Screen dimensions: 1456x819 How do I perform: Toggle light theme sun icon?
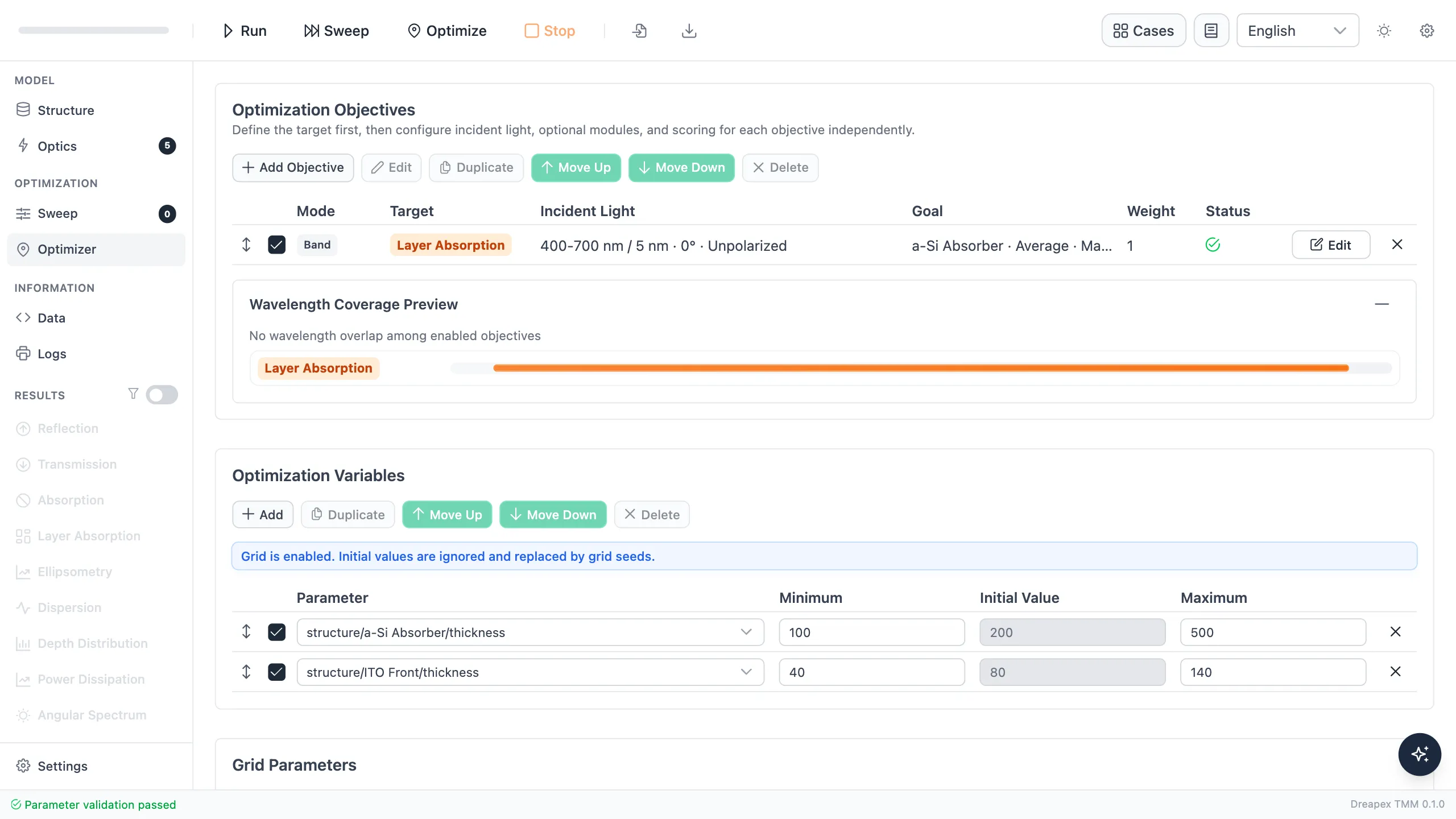click(1384, 31)
